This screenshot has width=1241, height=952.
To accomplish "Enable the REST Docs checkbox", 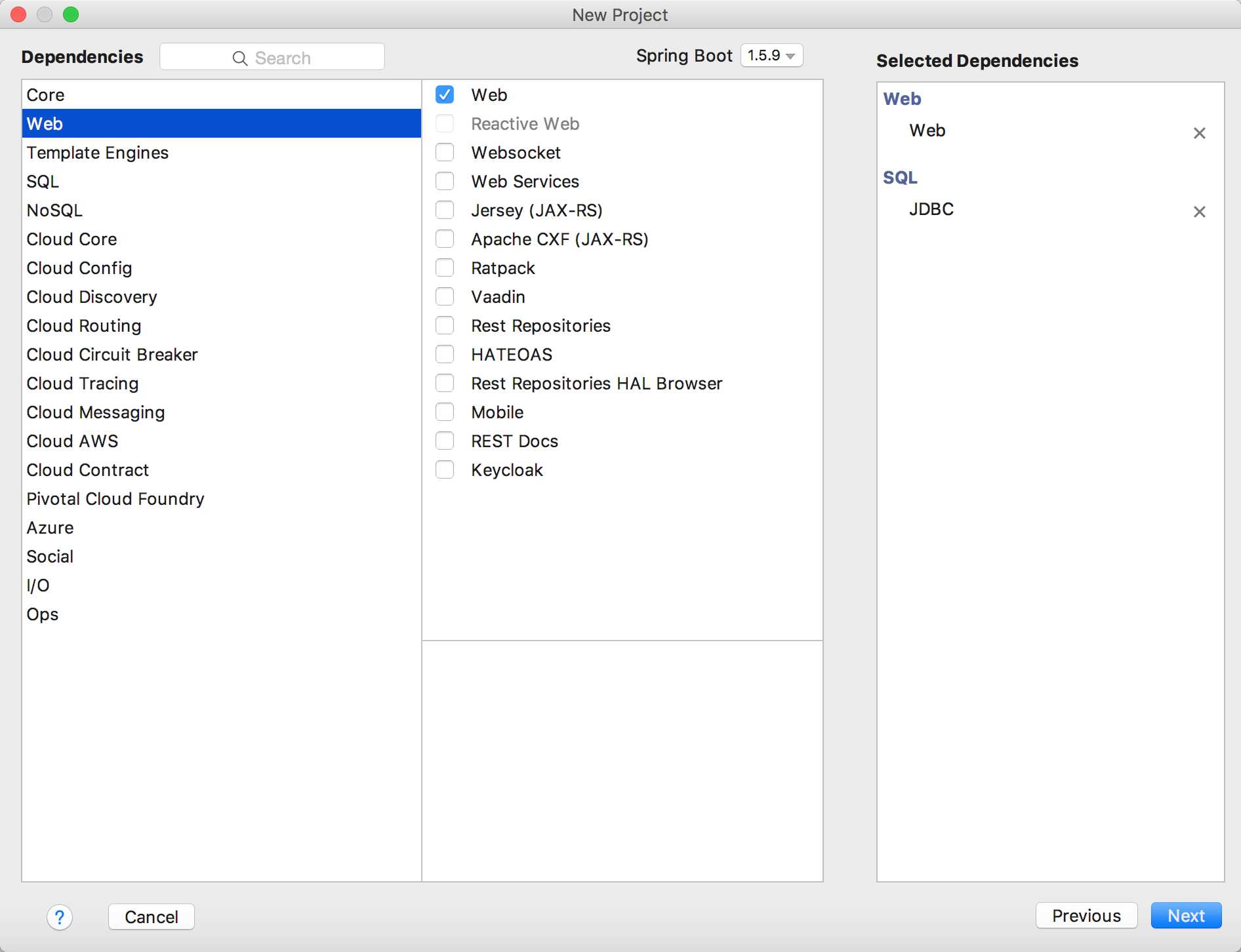I will click(x=445, y=441).
